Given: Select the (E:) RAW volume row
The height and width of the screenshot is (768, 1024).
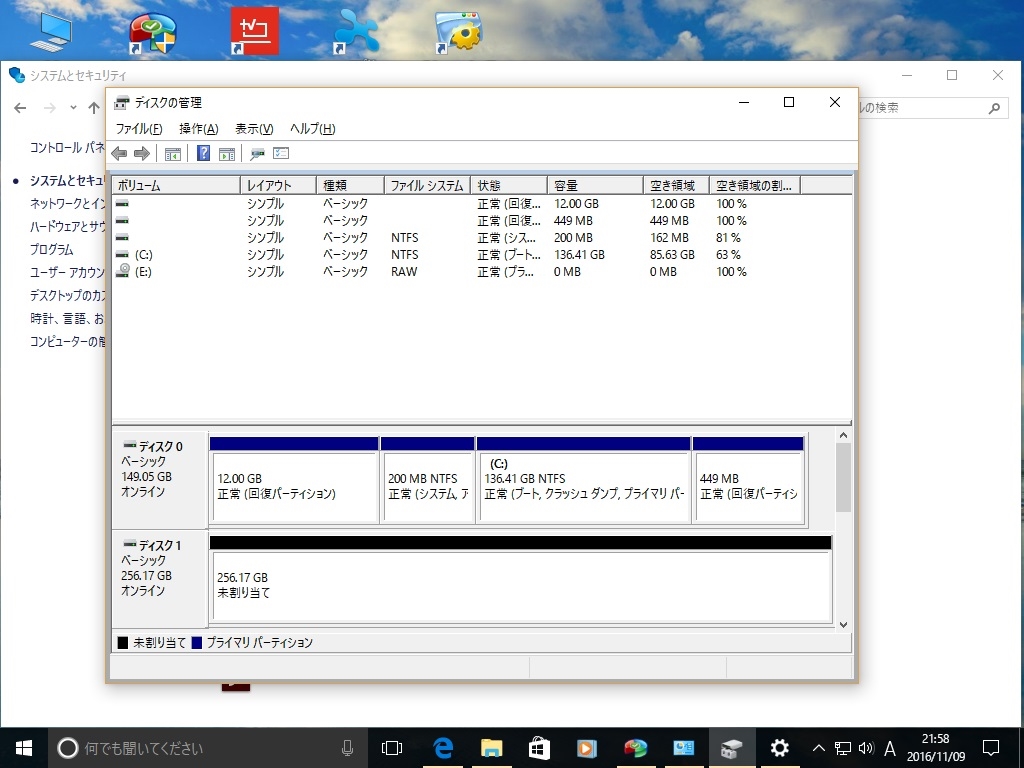Looking at the screenshot, I should click(143, 272).
